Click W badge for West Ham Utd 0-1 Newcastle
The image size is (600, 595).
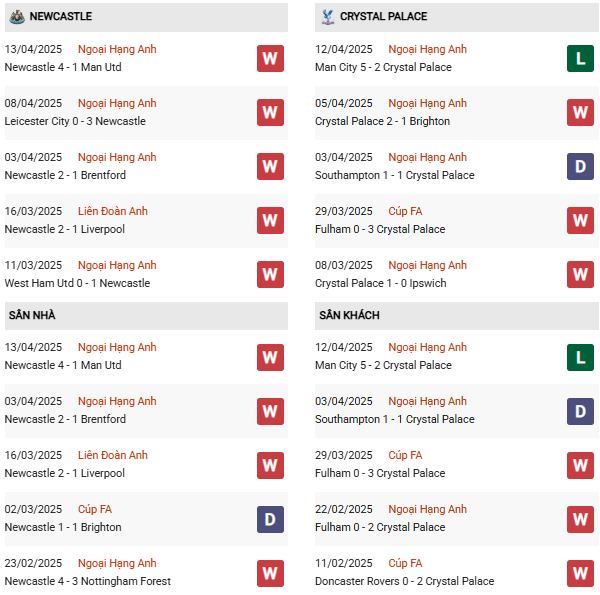[270, 274]
